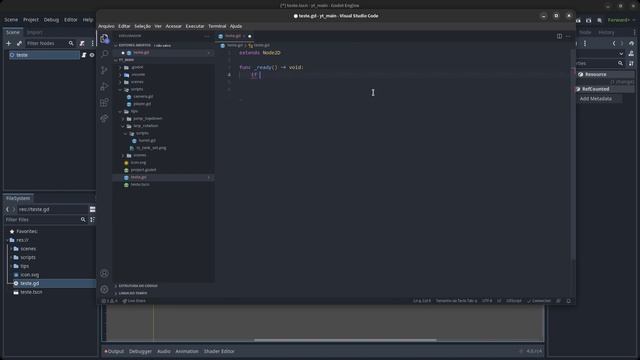Open the Accounts icon in VS Code activity bar
The image size is (640, 360).
pyautogui.click(x=104, y=273)
